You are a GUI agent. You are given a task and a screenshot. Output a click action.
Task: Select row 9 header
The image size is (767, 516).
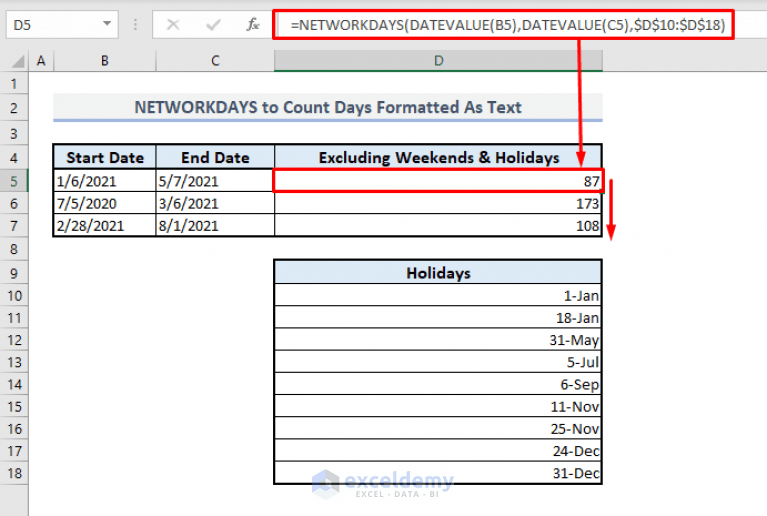(x=14, y=273)
